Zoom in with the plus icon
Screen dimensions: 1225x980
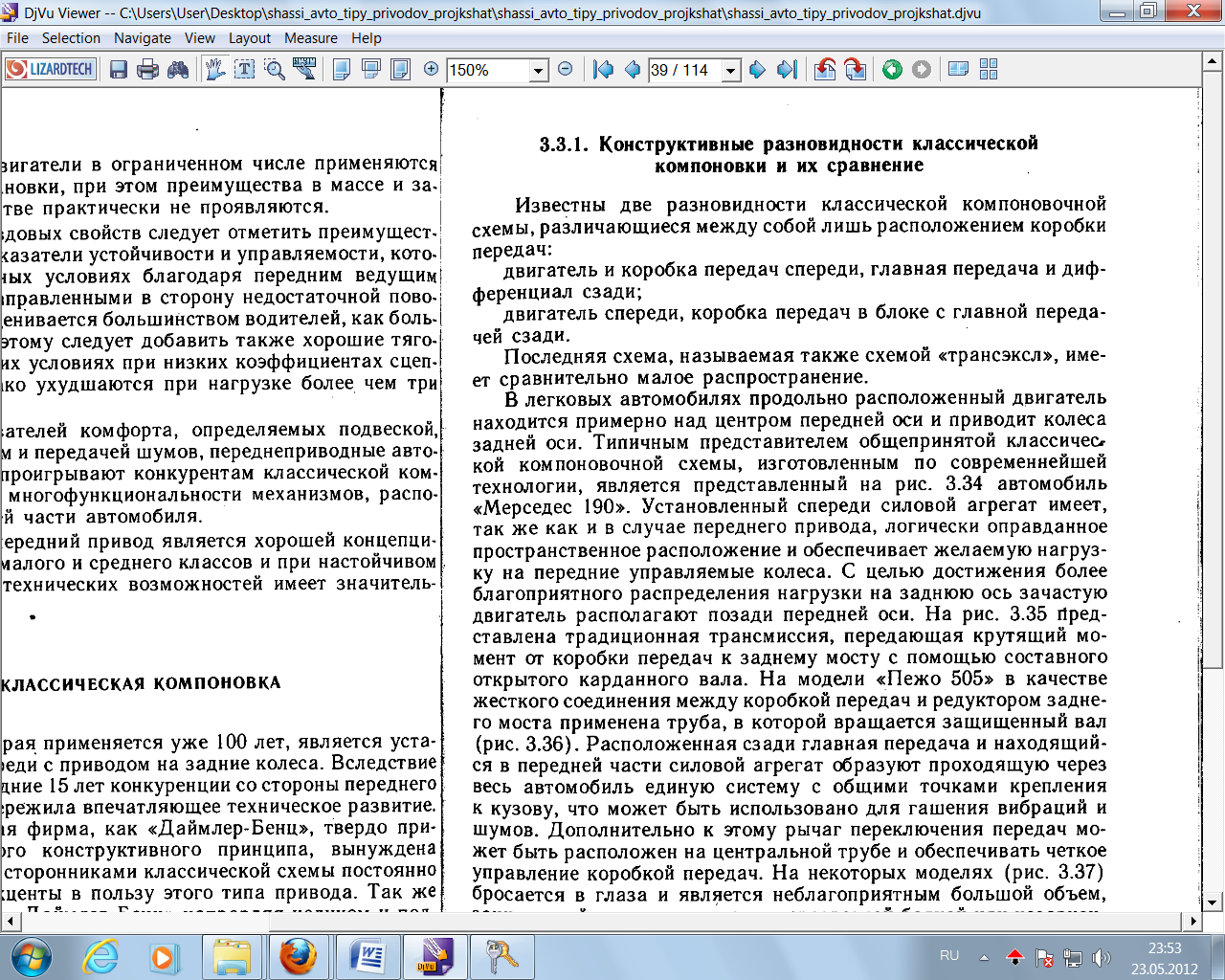(432, 69)
